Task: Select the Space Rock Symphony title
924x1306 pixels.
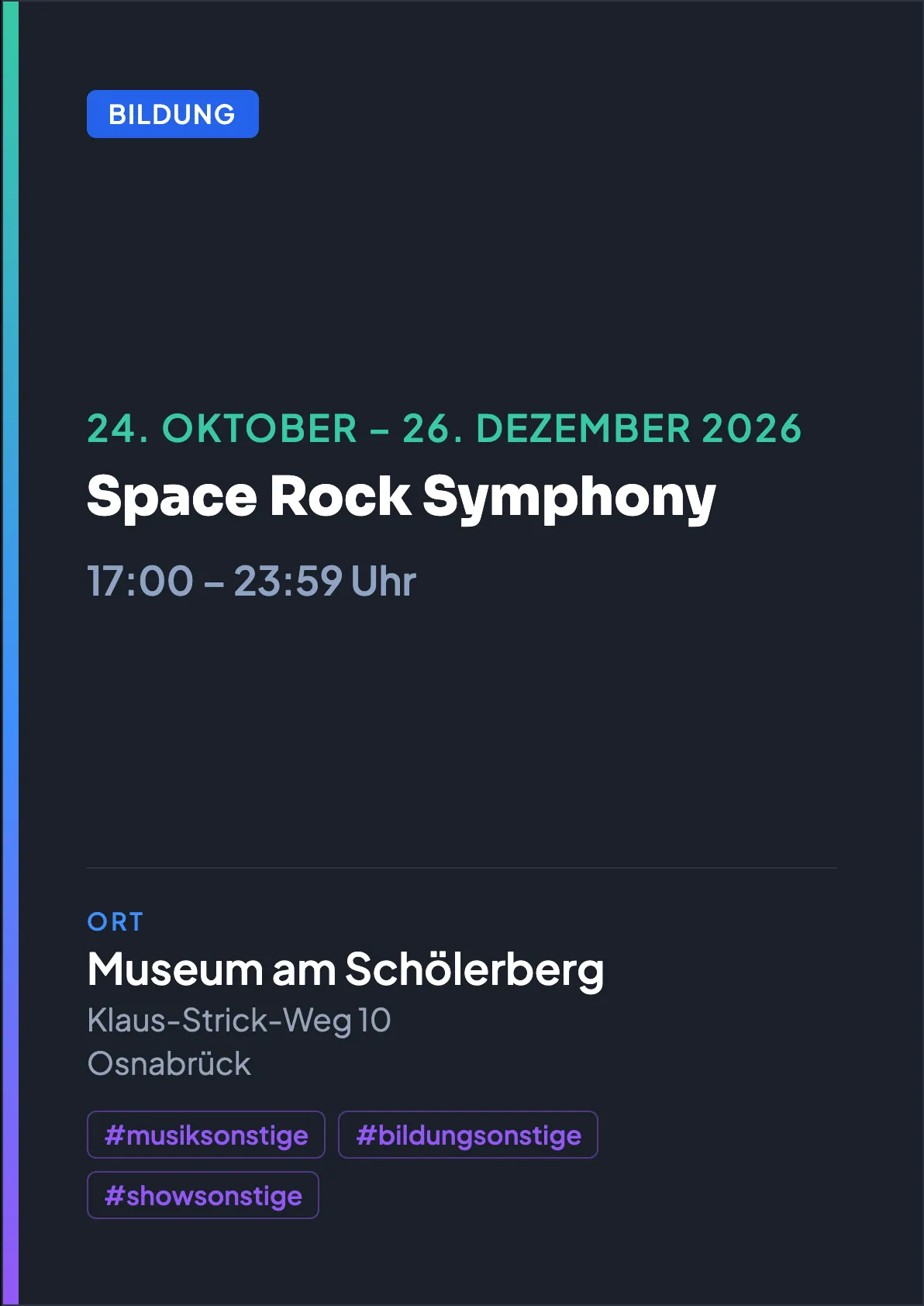Action: 402,497
